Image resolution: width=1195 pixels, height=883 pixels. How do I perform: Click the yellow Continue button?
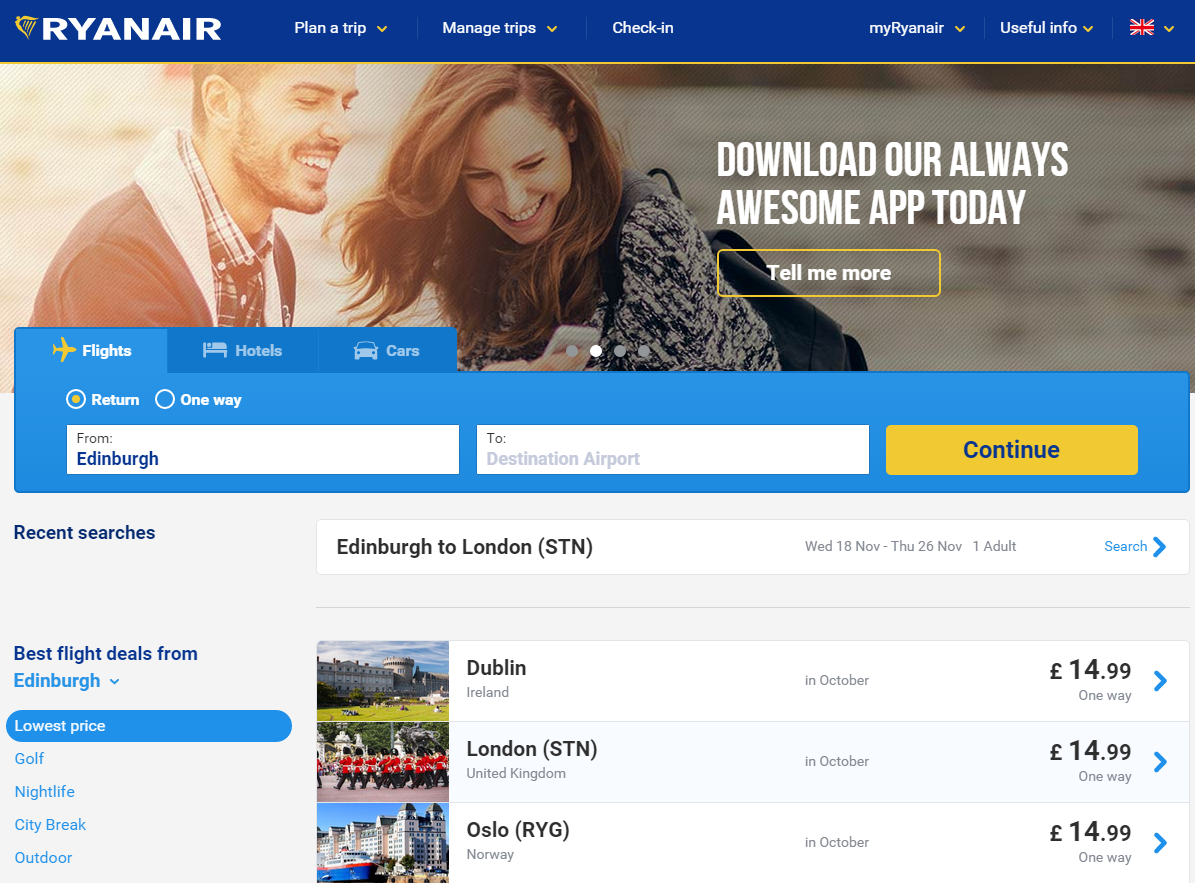pyautogui.click(x=1011, y=449)
